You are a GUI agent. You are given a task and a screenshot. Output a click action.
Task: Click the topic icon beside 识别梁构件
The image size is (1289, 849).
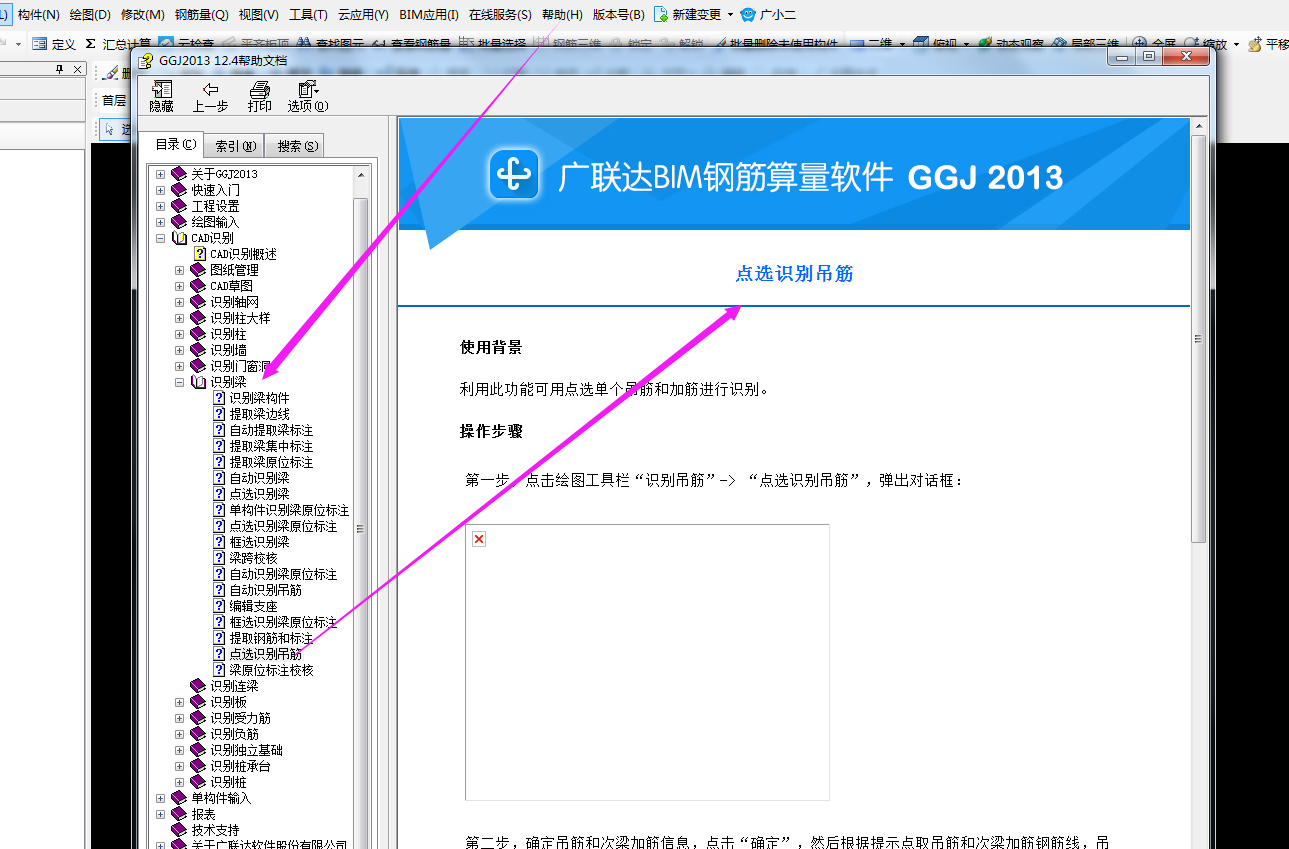(x=219, y=398)
